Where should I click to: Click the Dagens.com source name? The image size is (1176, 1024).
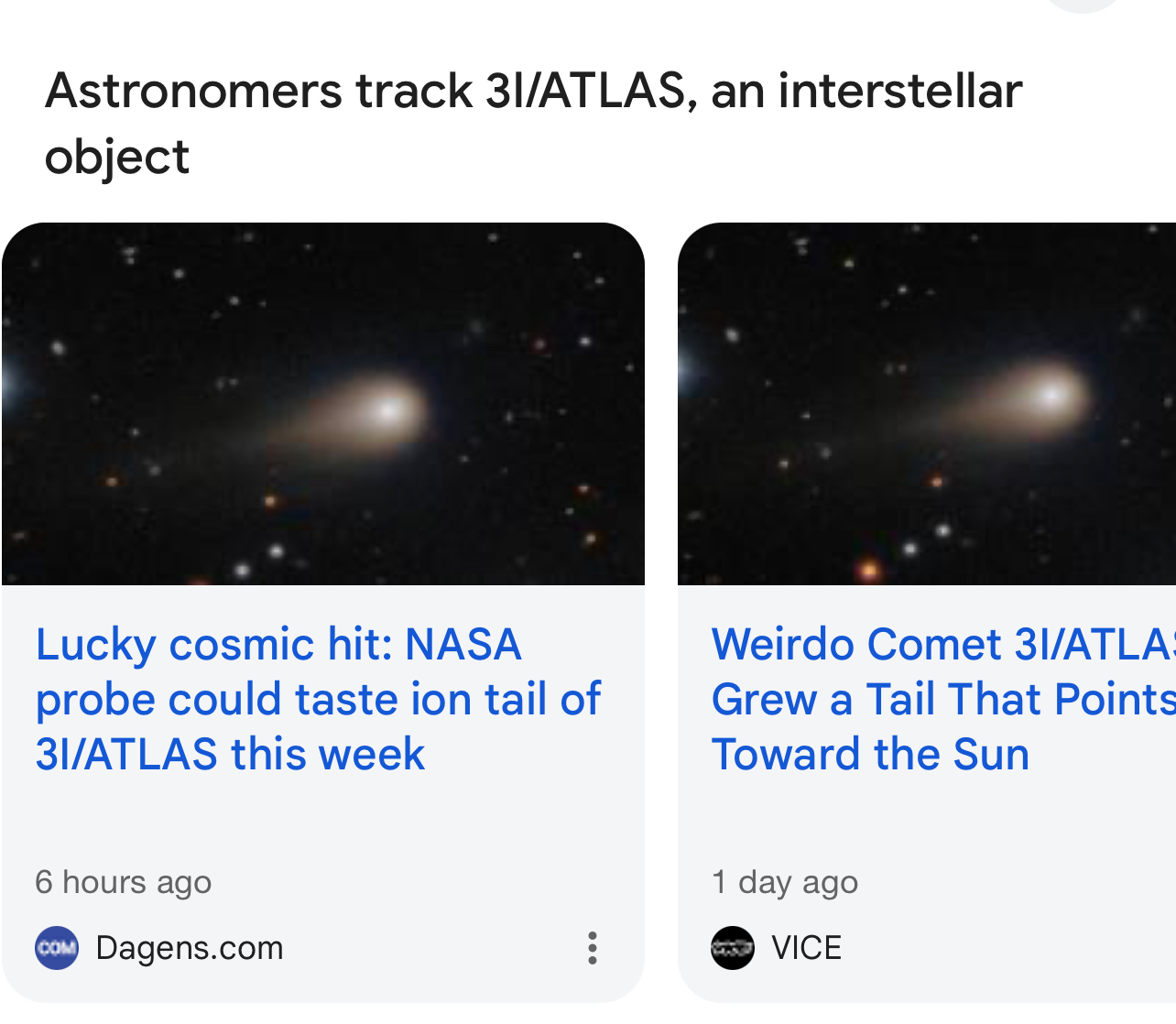(190, 948)
